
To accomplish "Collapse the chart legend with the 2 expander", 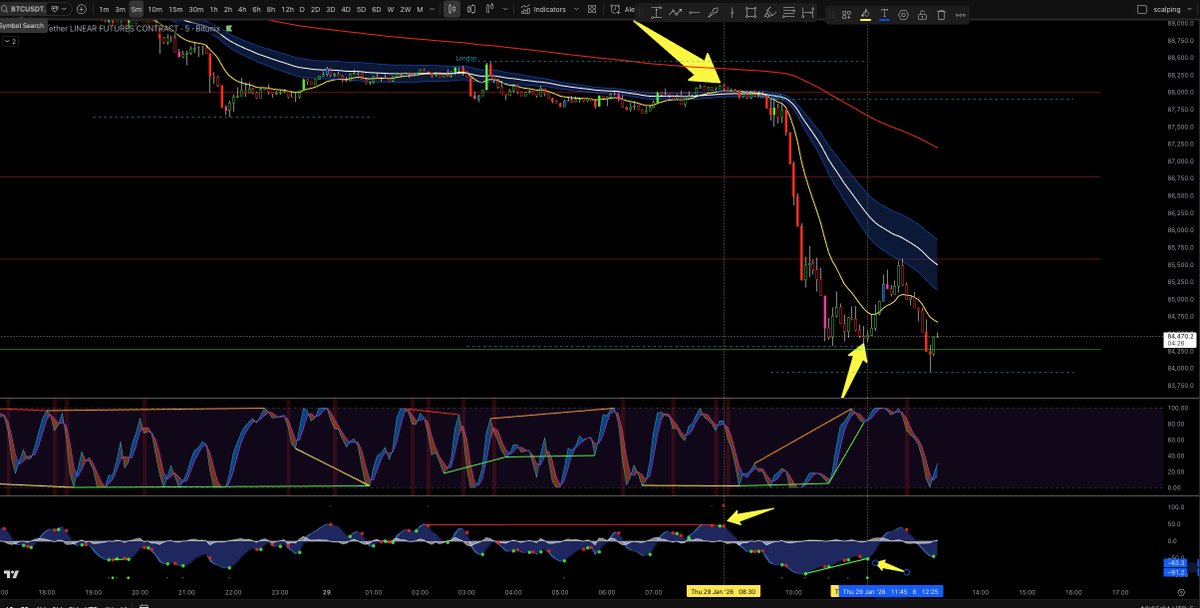I will 10,41.
